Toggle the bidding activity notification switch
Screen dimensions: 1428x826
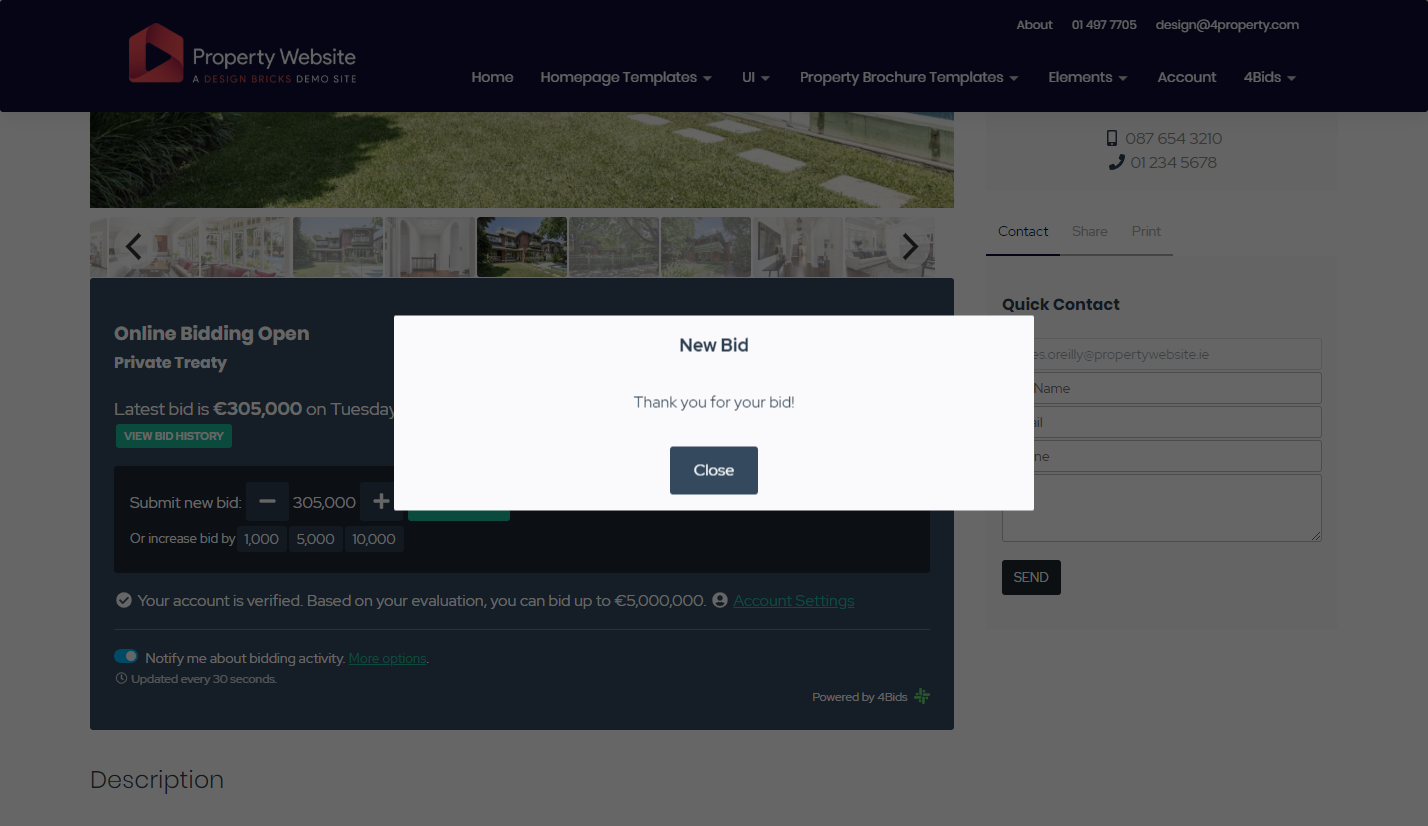[x=126, y=657]
